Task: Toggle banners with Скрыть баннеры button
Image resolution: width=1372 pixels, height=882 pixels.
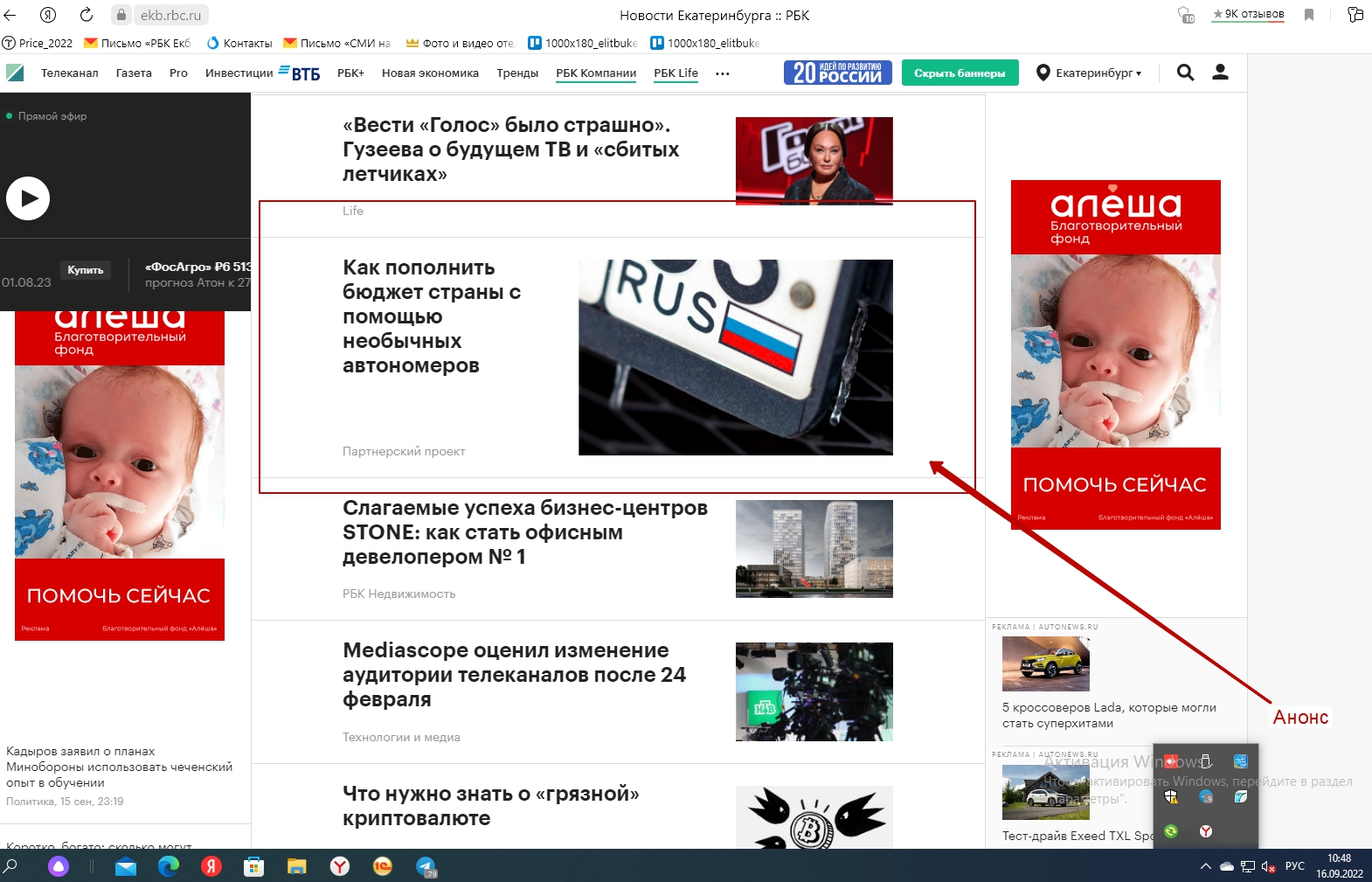Action: click(960, 73)
